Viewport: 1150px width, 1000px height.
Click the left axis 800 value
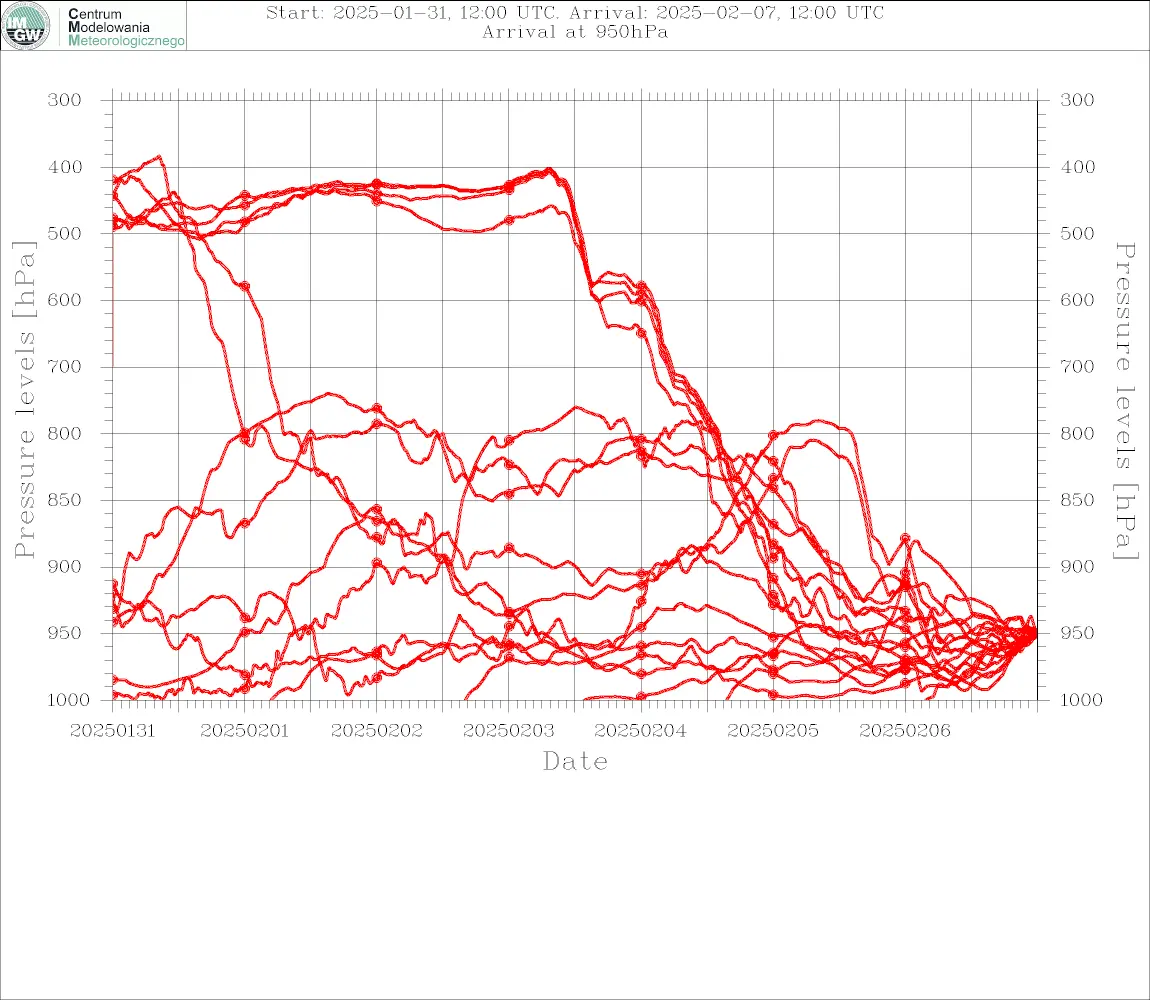coord(65,433)
